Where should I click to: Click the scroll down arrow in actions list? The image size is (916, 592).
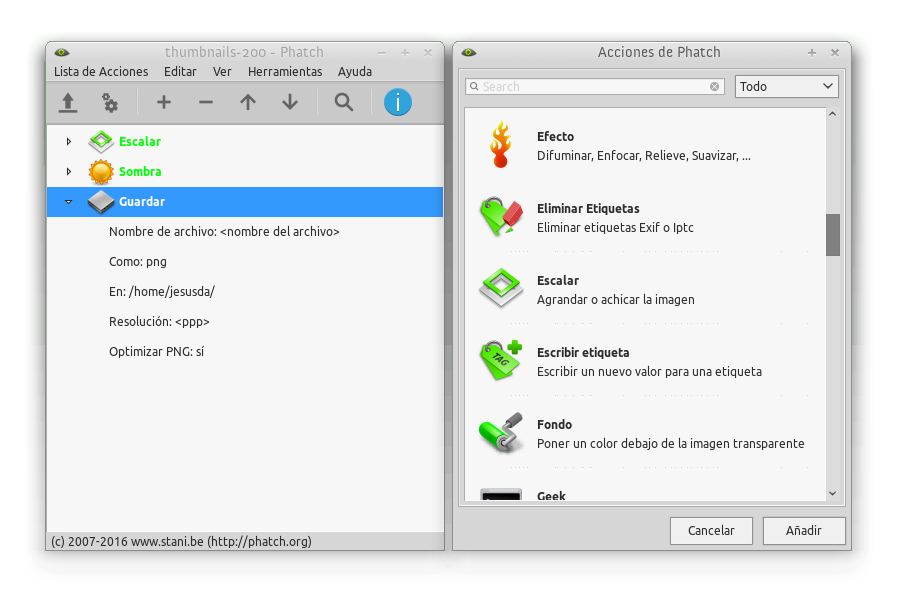pyautogui.click(x=833, y=494)
